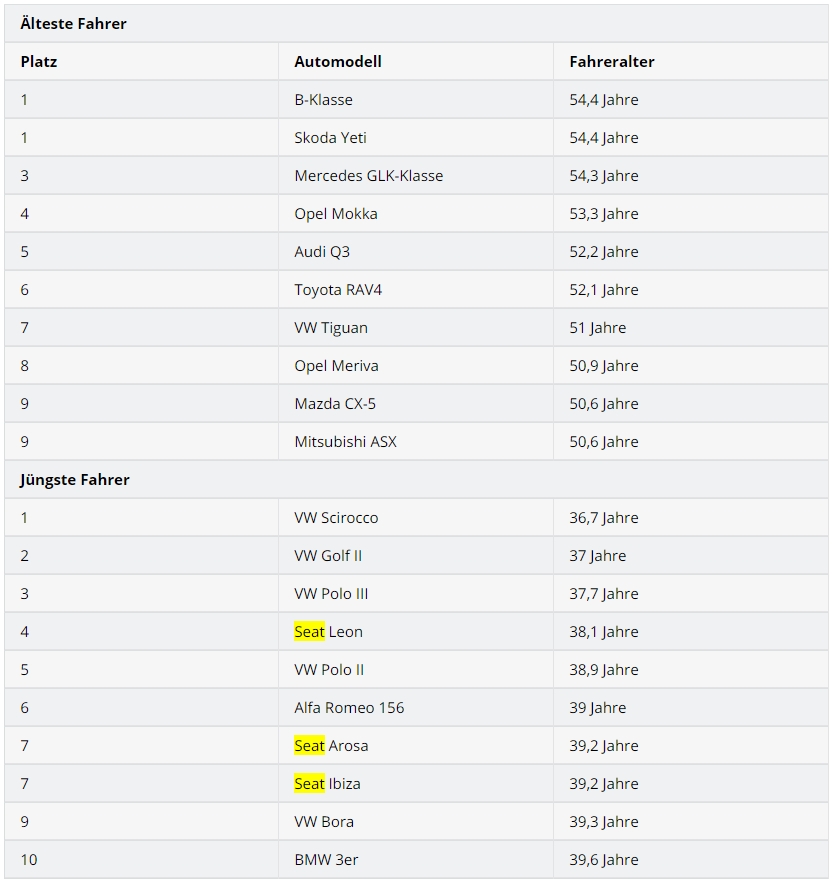Choose the BMW 3er cell
Screen dimensions: 835x886
tap(326, 860)
